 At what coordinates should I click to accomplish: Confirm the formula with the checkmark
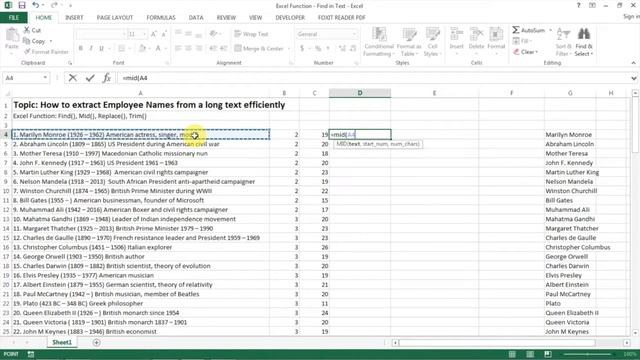(x=90, y=78)
